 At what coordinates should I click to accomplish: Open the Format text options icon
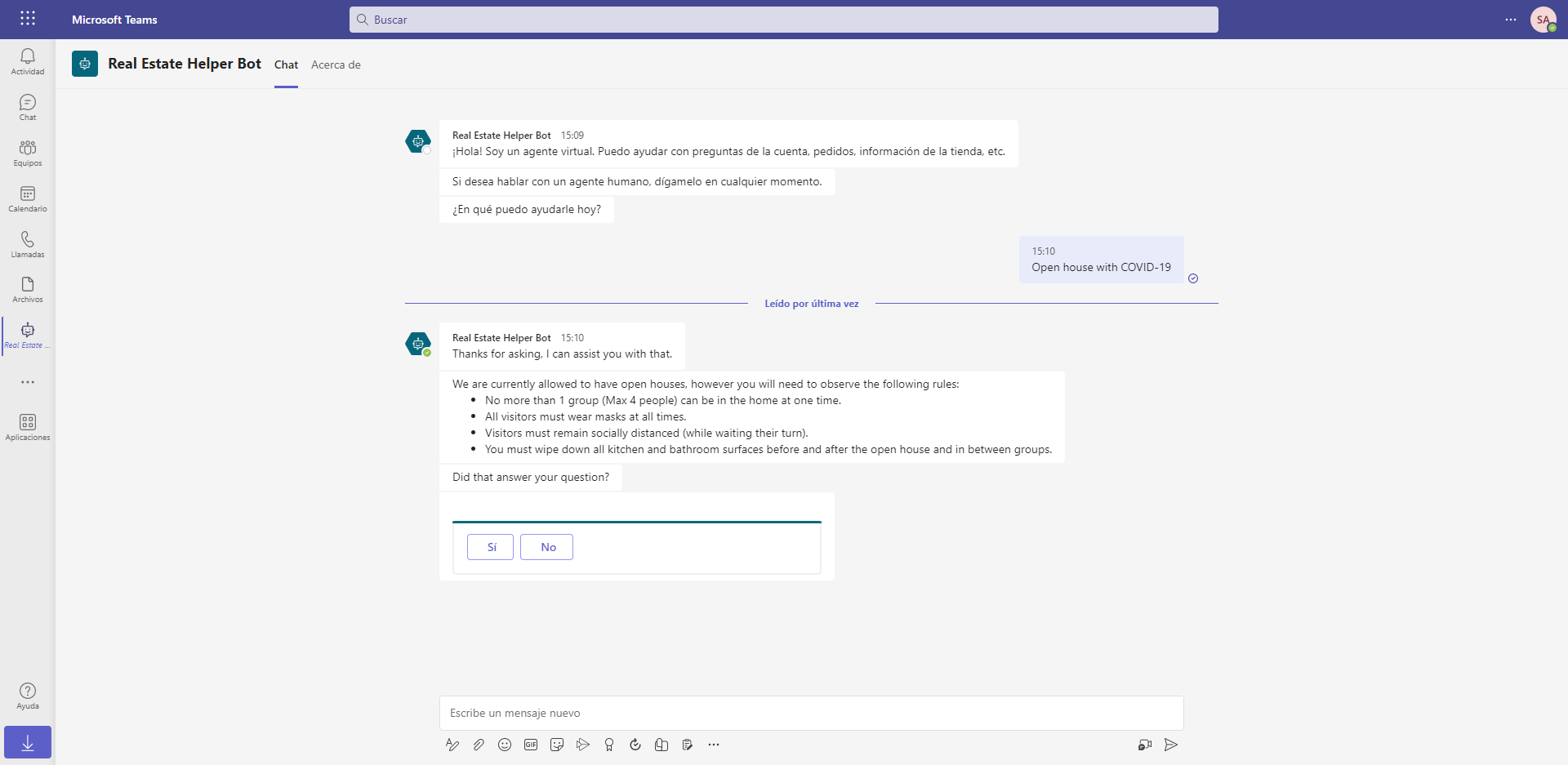point(452,745)
